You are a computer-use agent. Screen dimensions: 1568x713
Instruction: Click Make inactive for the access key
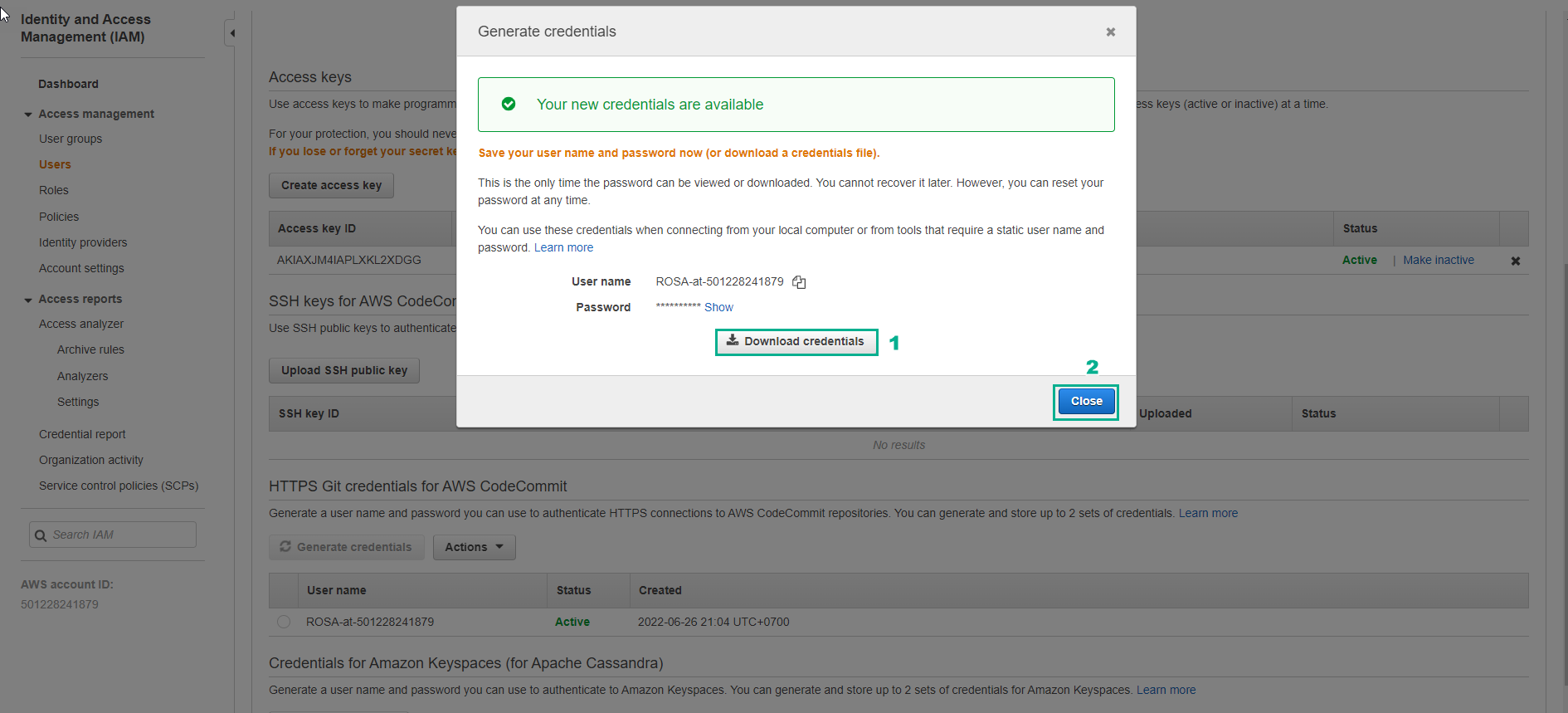pyautogui.click(x=1438, y=260)
